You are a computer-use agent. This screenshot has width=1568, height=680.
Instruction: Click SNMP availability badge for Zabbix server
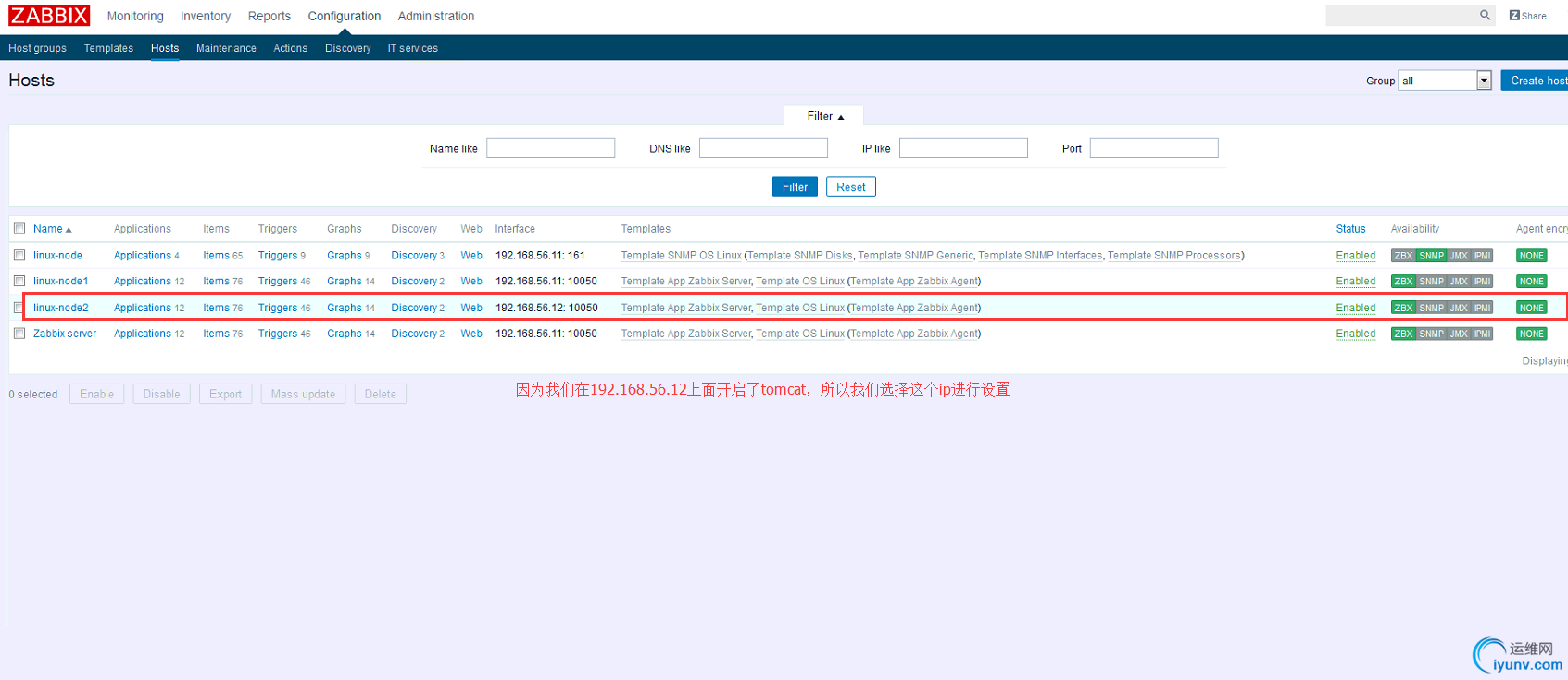[1431, 334]
